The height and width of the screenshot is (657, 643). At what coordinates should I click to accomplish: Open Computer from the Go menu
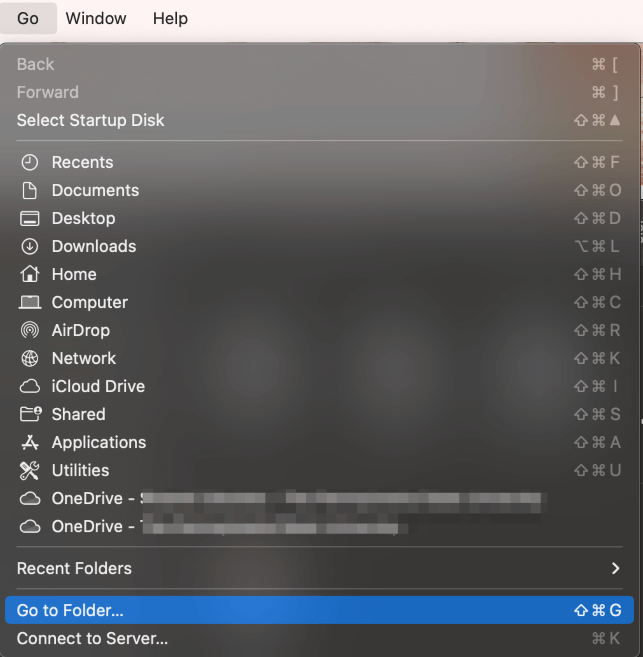(x=90, y=302)
